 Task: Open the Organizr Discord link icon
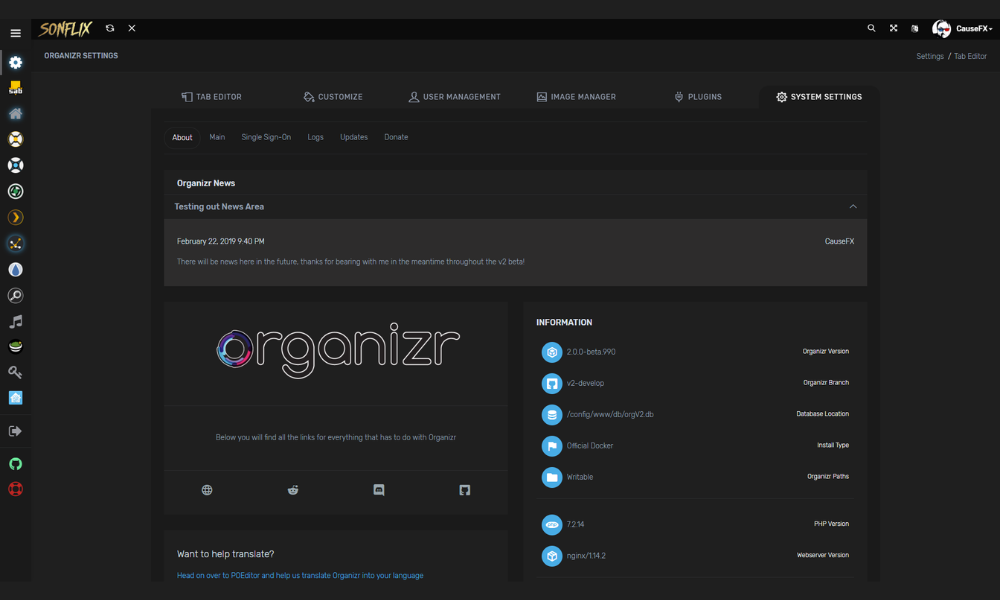click(x=379, y=490)
